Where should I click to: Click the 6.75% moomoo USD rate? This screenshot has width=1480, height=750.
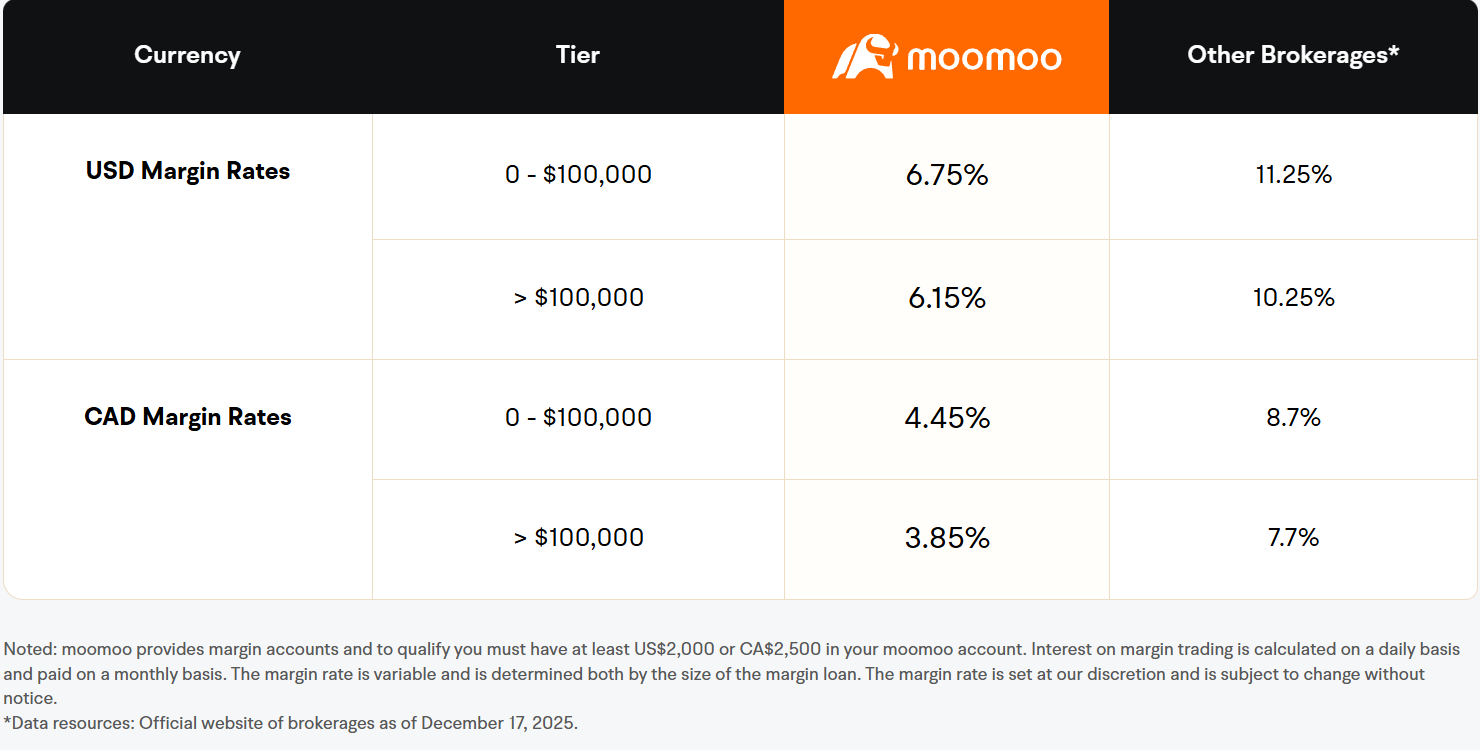947,175
